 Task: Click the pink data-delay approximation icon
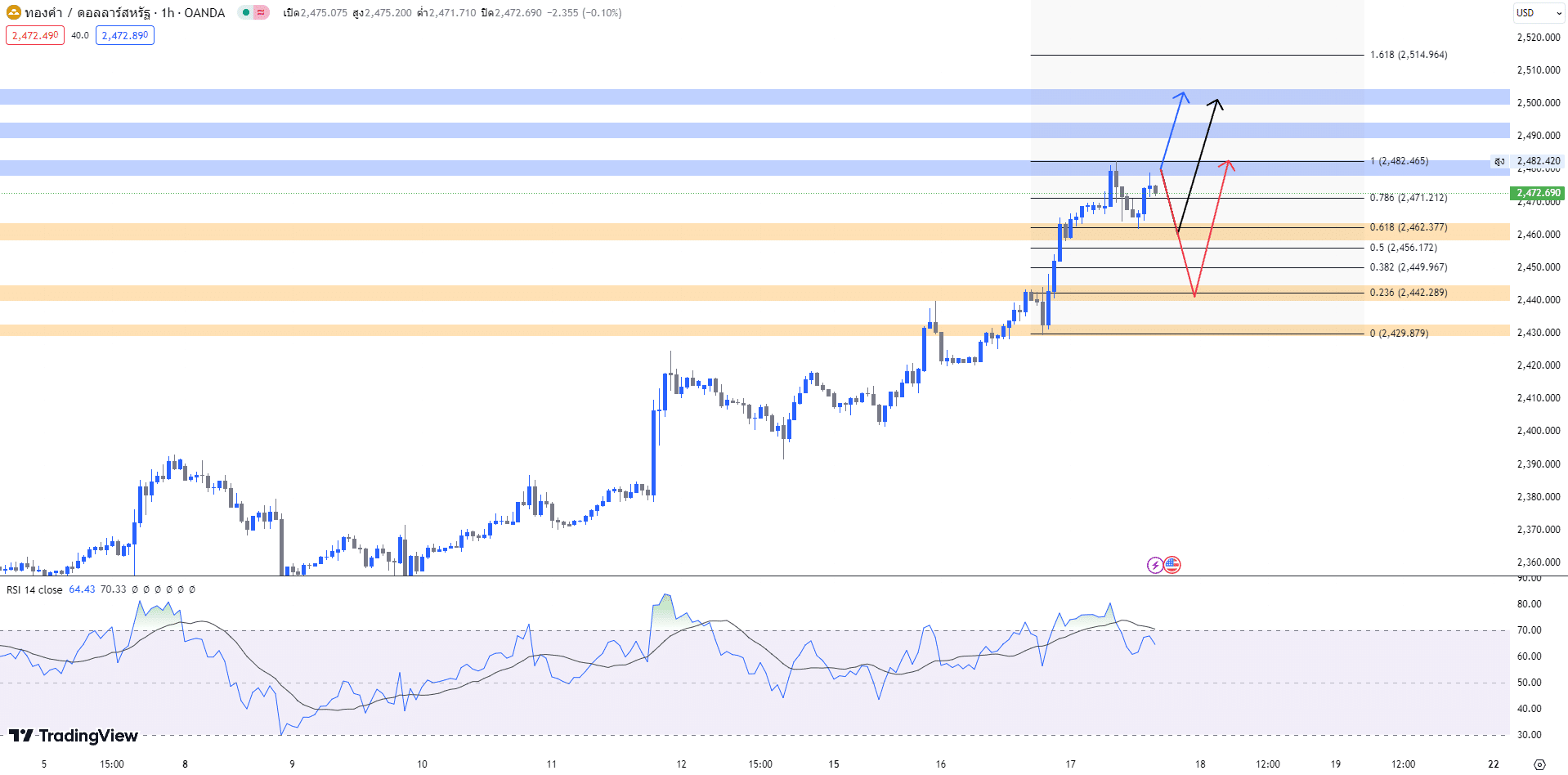coord(261,12)
